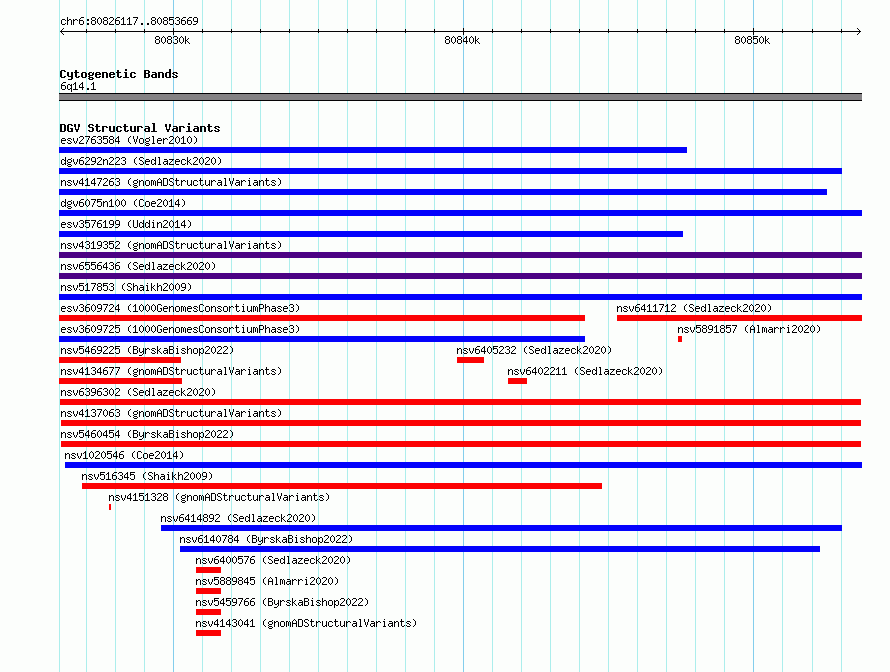Click the nsv4319352 gnomAD variant label

pyautogui.click(x=171, y=245)
